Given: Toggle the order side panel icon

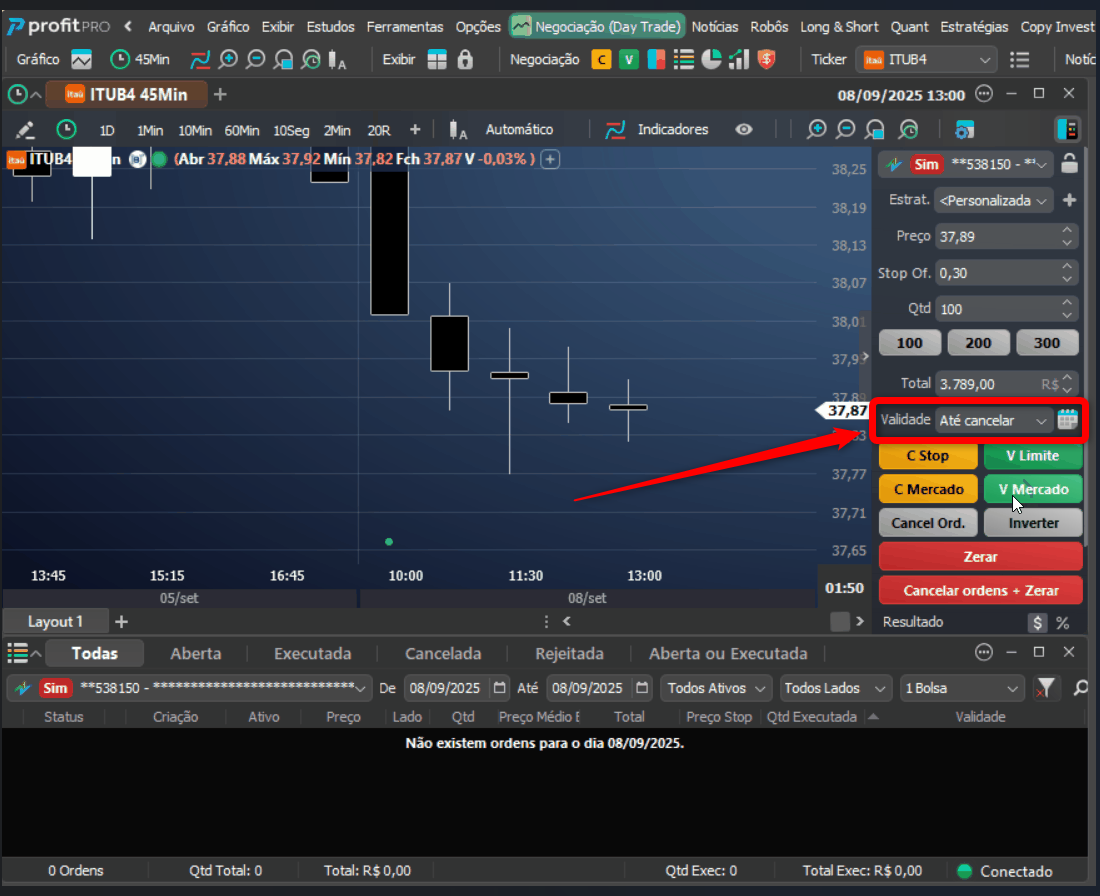Looking at the screenshot, I should click(1067, 130).
